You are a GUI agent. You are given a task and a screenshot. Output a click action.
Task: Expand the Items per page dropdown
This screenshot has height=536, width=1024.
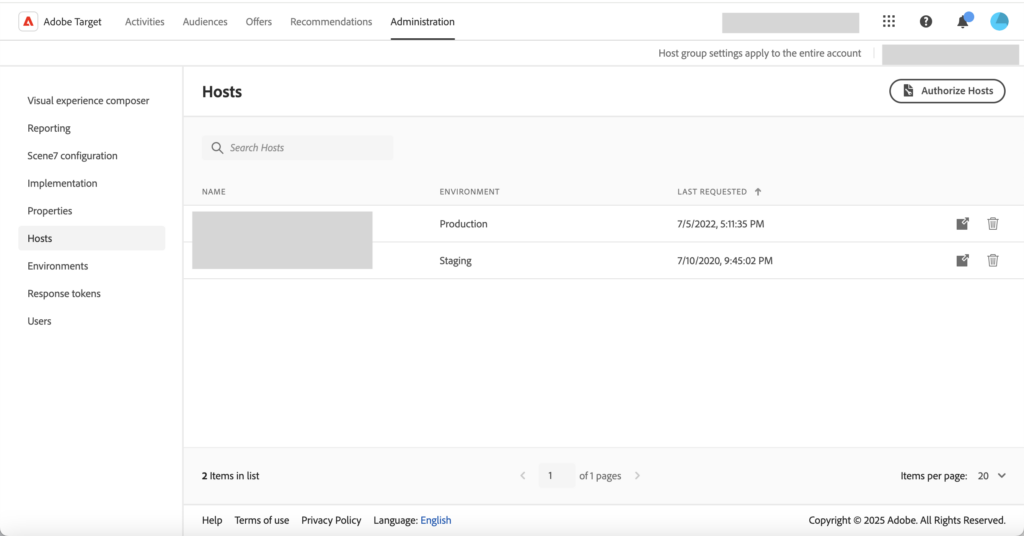(991, 476)
